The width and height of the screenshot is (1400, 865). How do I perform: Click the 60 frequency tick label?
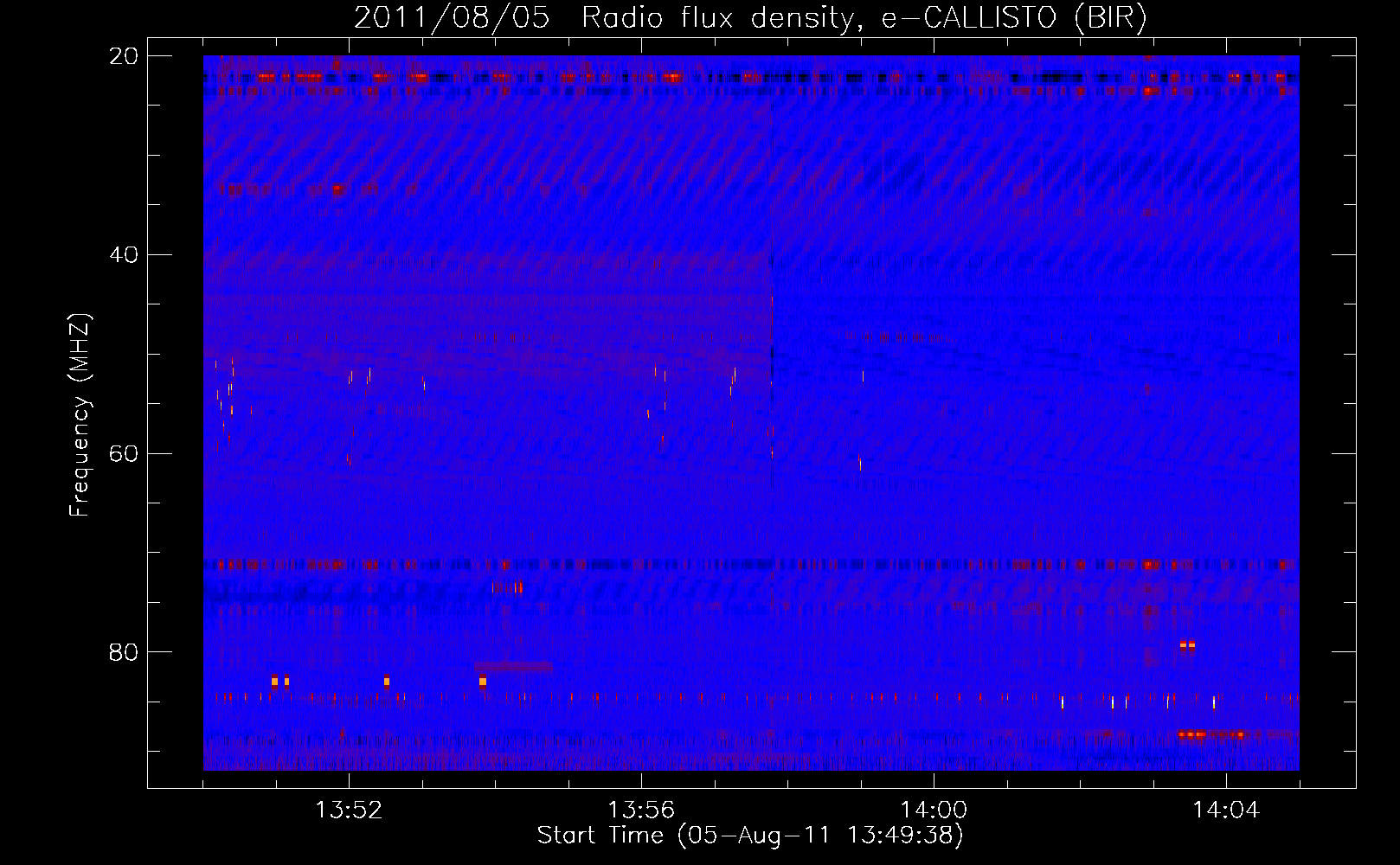pyautogui.click(x=124, y=454)
